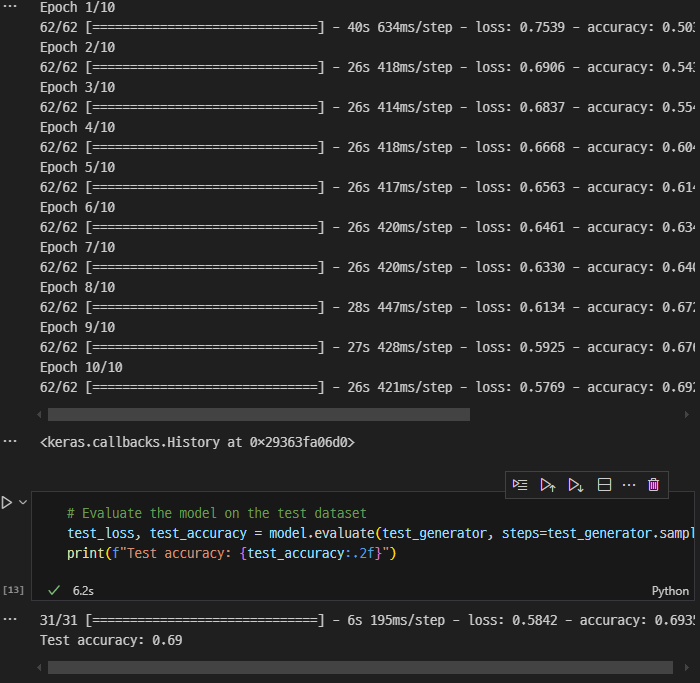
Task: Expand run options chevron beside play button
Action: click(23, 503)
